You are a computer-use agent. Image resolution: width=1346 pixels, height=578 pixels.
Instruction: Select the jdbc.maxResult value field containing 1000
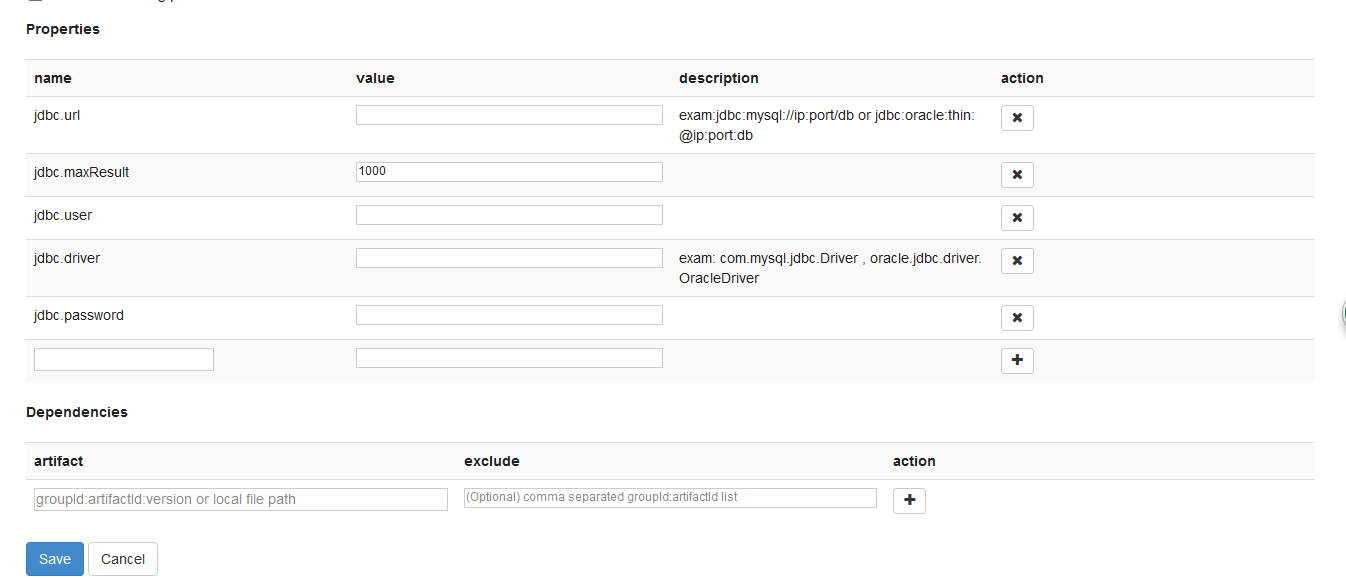click(x=509, y=172)
